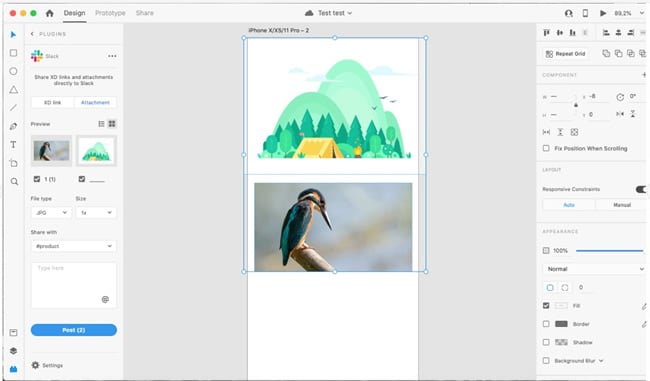Choose Auto responsive constraints
650x381 pixels.
(569, 205)
